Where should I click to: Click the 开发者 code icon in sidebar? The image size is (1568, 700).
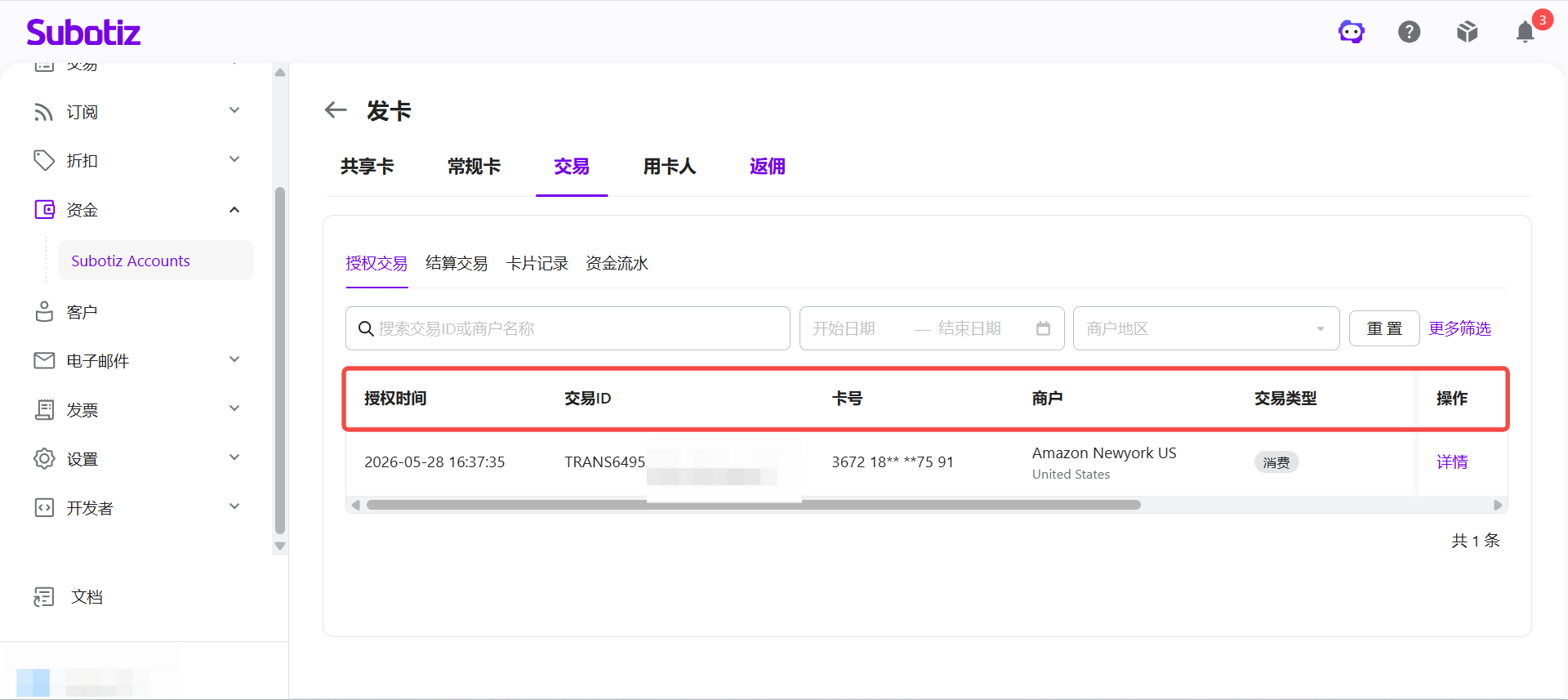click(x=44, y=507)
